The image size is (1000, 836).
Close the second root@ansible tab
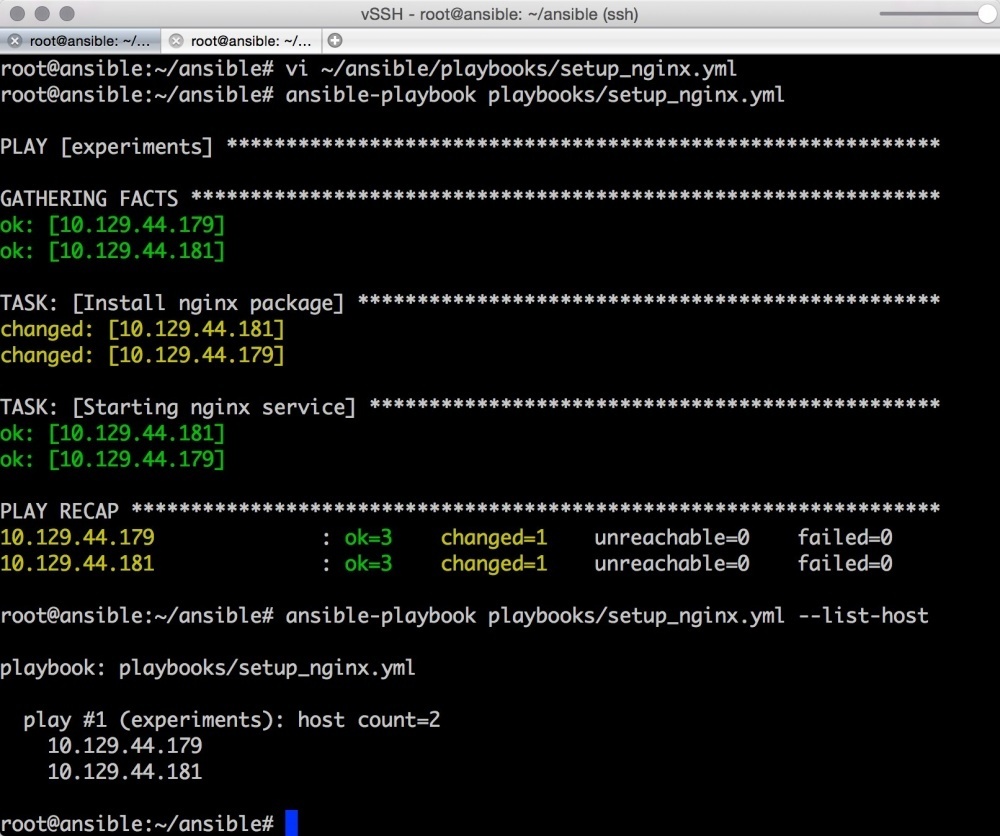click(176, 41)
